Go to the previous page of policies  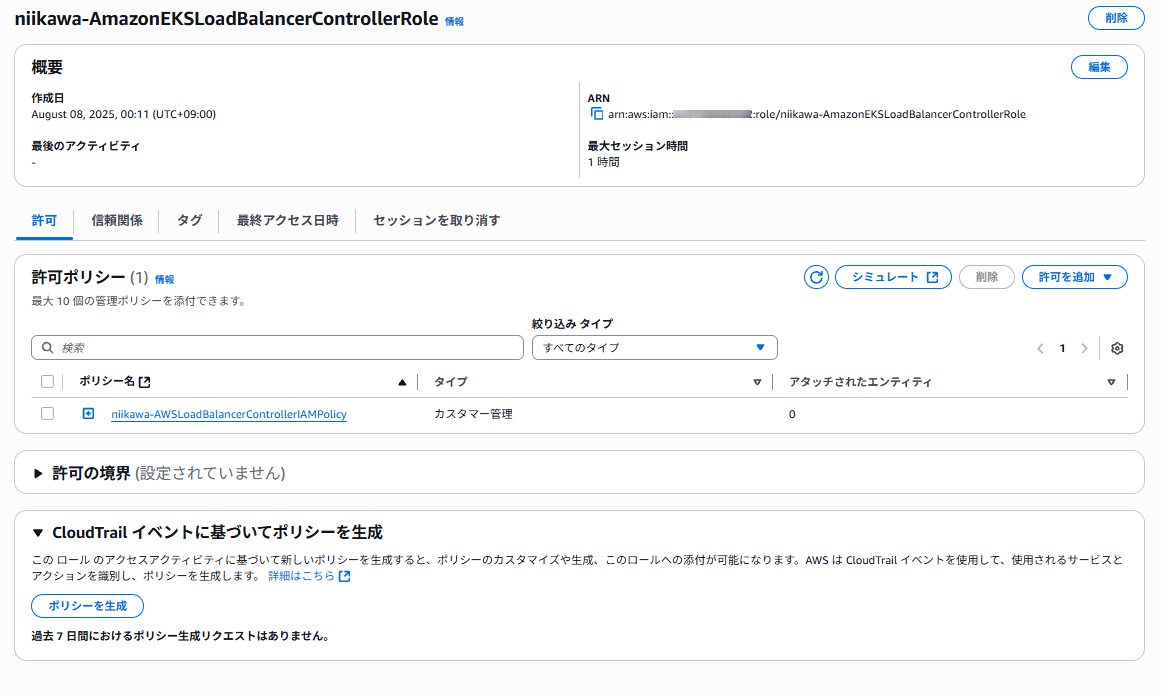(1040, 348)
